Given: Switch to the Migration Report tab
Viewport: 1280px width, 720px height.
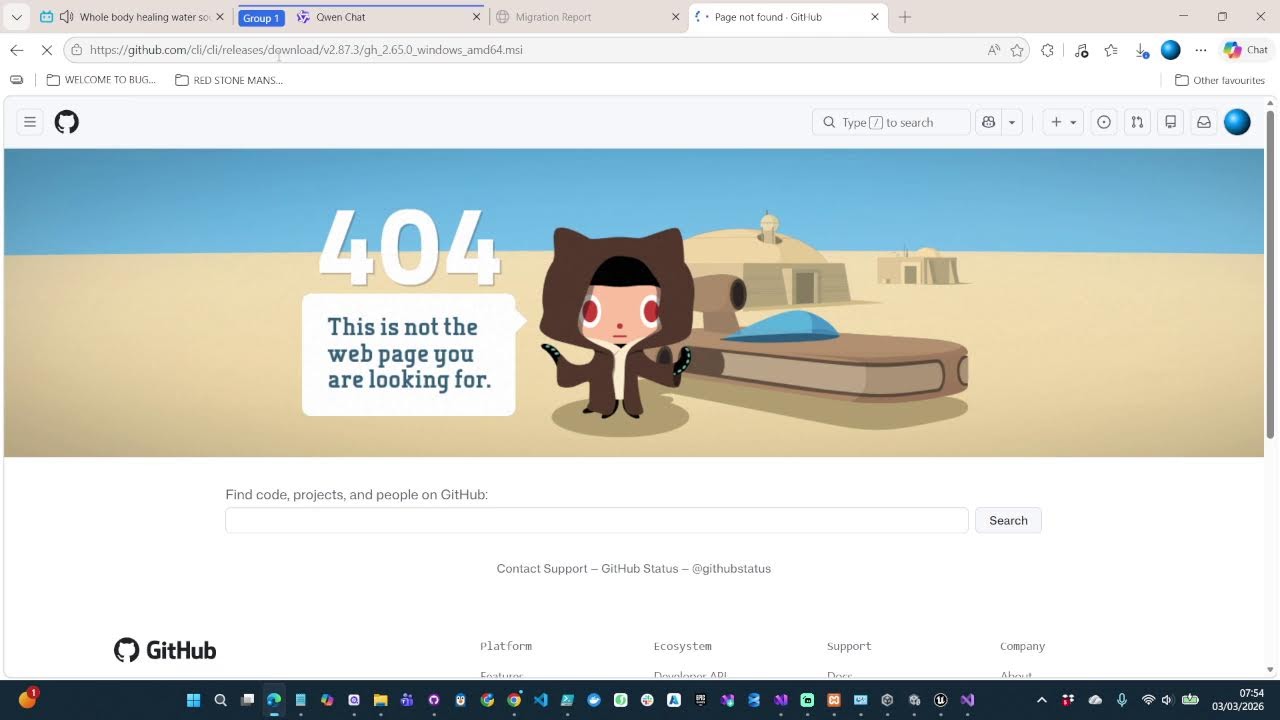Looking at the screenshot, I should tap(588, 17).
